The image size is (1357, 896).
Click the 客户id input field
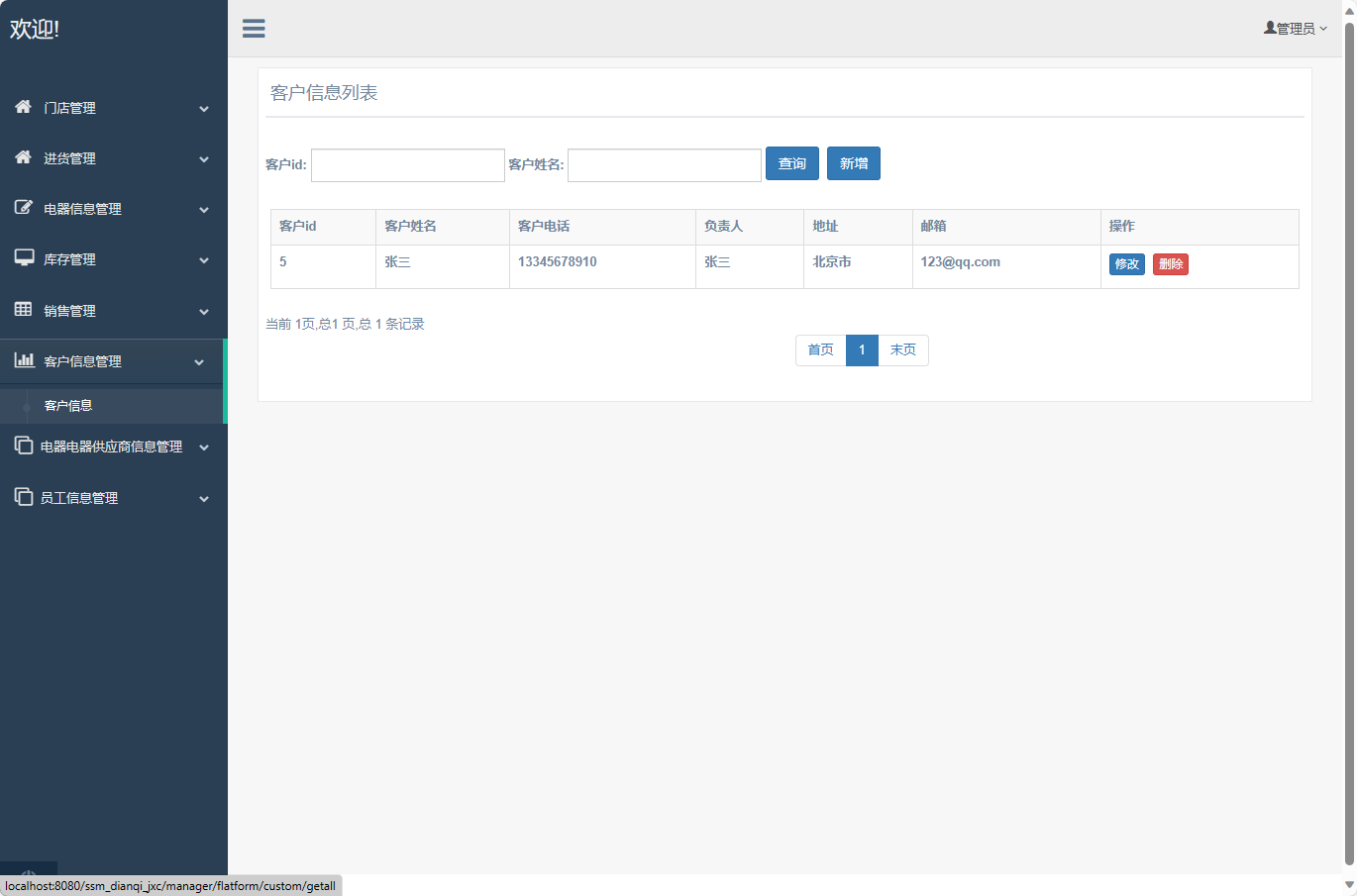click(408, 165)
